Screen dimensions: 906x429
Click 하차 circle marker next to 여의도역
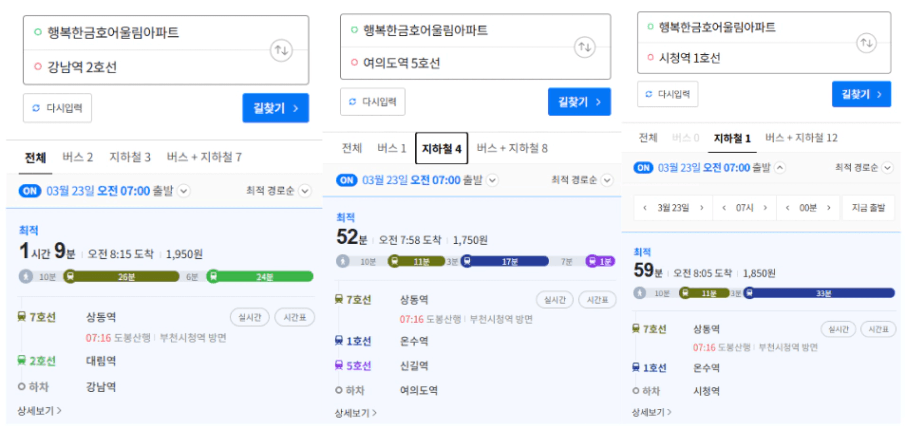click(339, 390)
